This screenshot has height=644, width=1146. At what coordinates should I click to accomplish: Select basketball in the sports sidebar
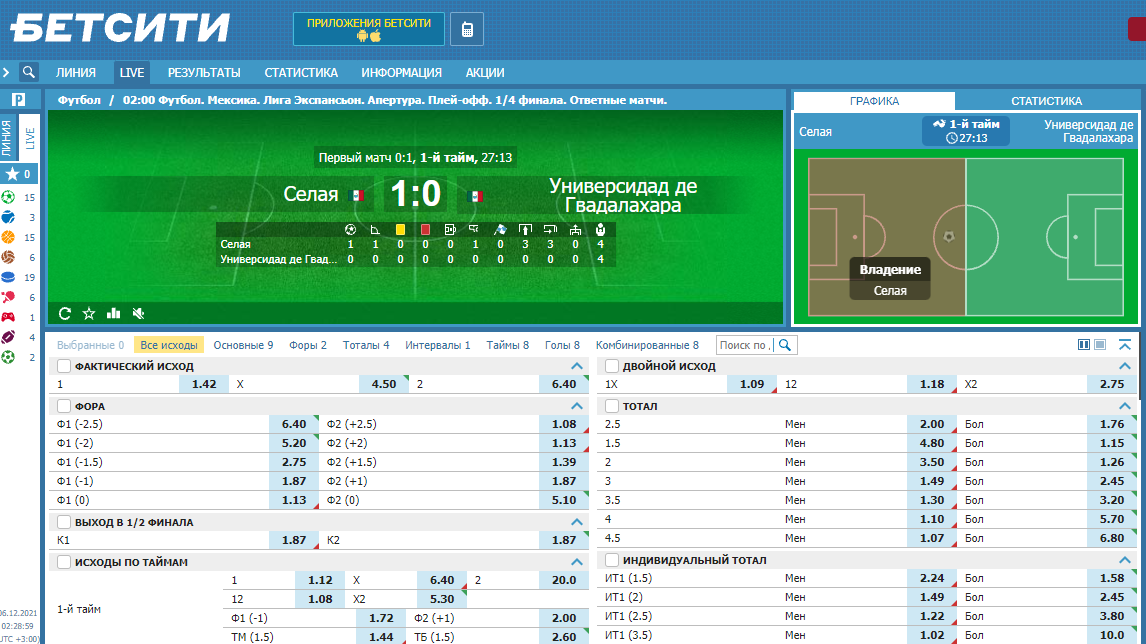coord(9,237)
